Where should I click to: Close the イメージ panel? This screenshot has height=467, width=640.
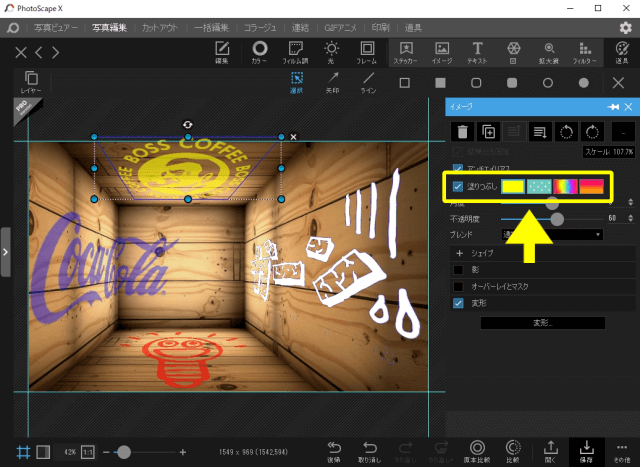[x=629, y=107]
